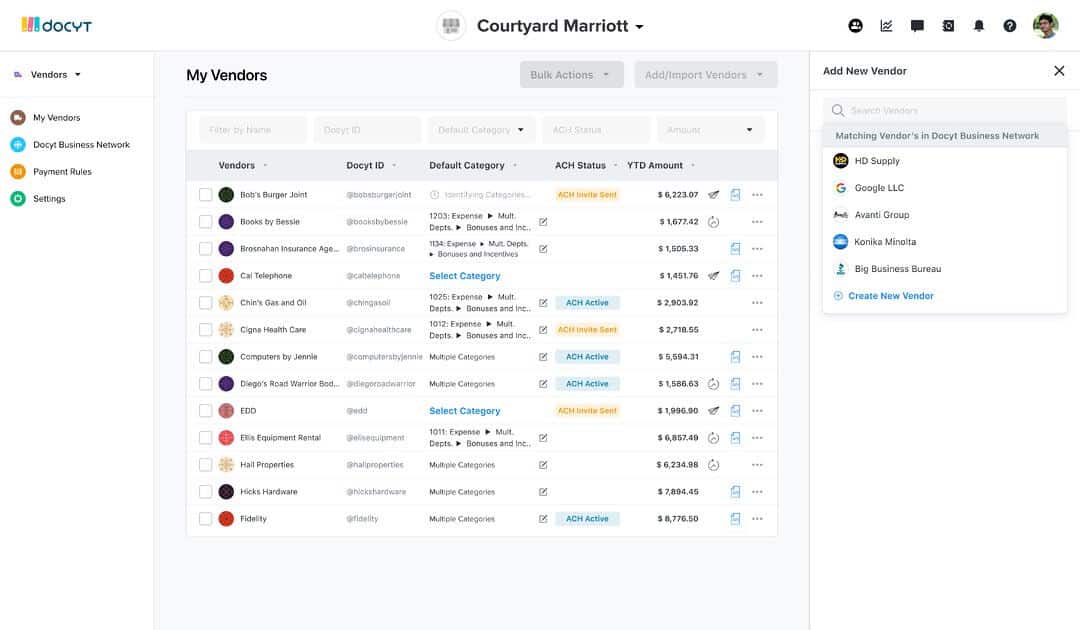Open more options for Hicks Hardware
The image size is (1080, 630).
click(x=758, y=492)
